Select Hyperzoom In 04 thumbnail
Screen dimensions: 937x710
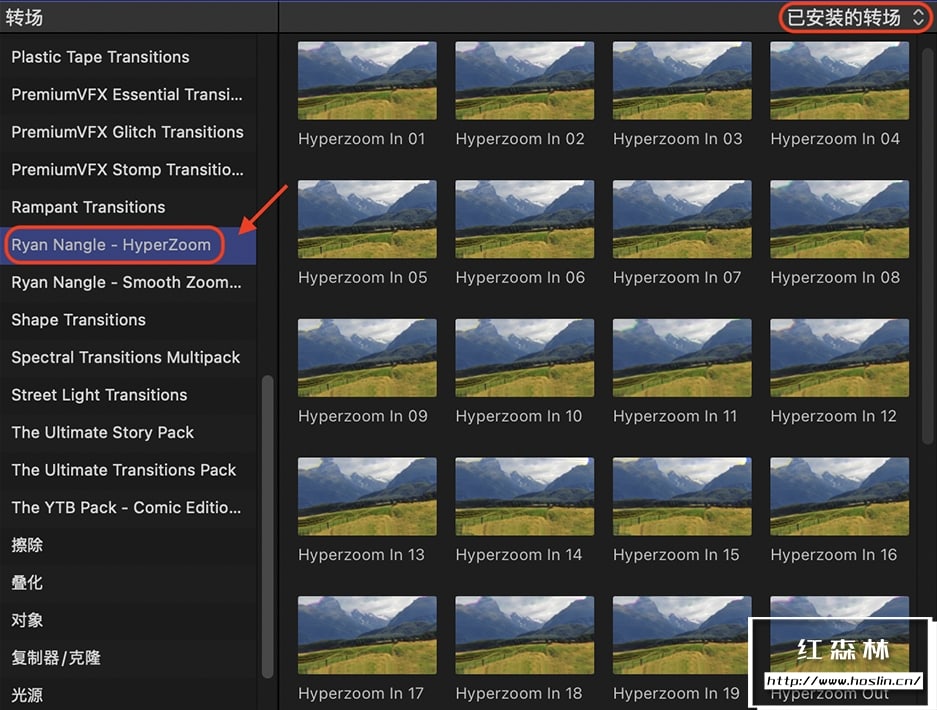point(840,80)
